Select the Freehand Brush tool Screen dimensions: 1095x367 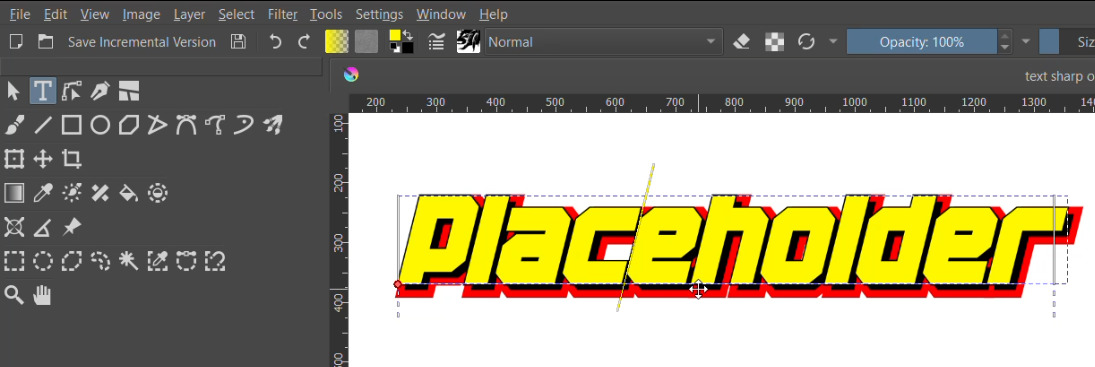tap(14, 126)
